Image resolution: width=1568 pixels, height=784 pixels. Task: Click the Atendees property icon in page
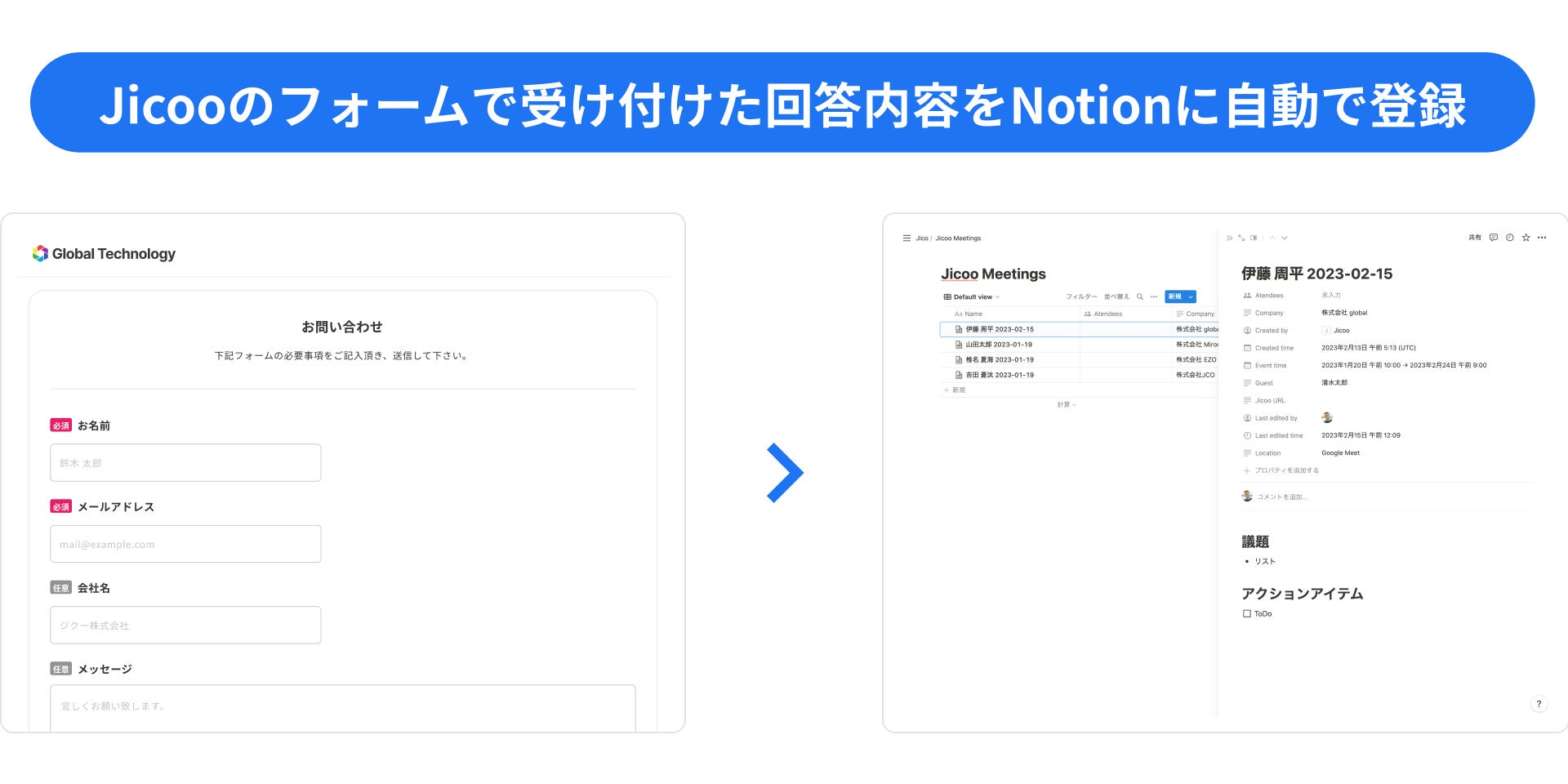tap(1247, 296)
